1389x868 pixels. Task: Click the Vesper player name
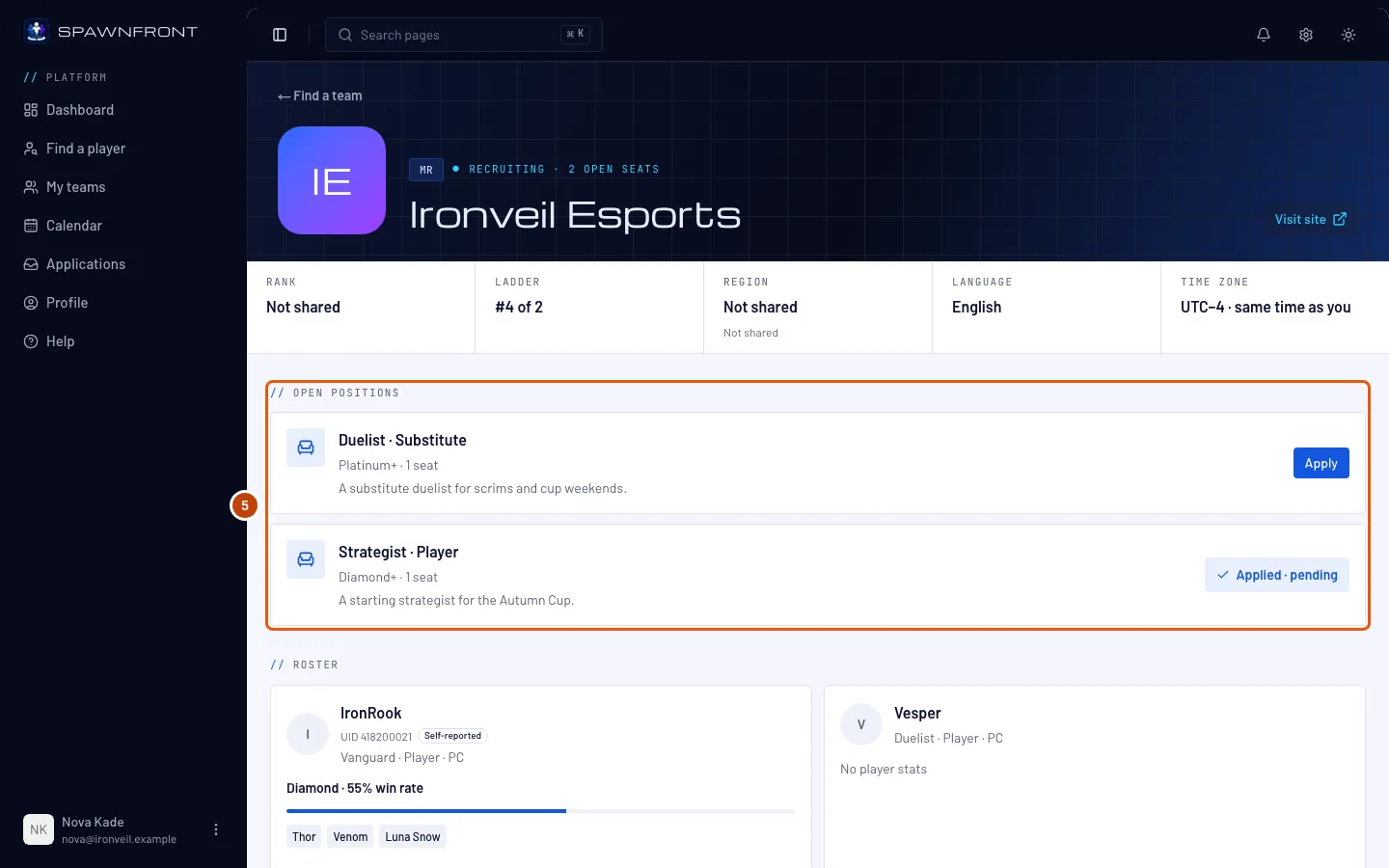pos(917,713)
